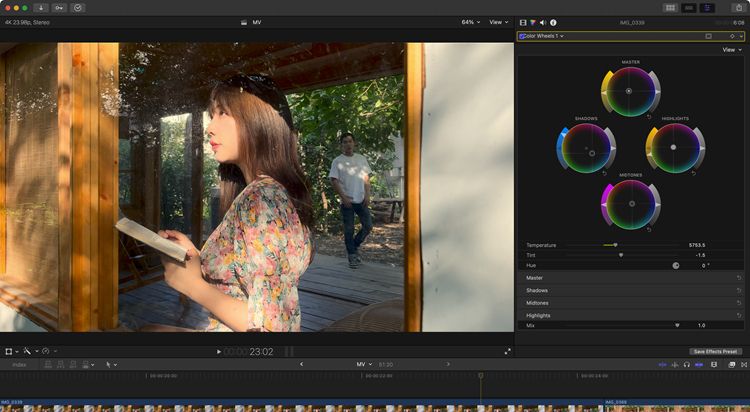
Task: Uncheck the Color Wheels 1 checkbox
Action: coord(522,36)
